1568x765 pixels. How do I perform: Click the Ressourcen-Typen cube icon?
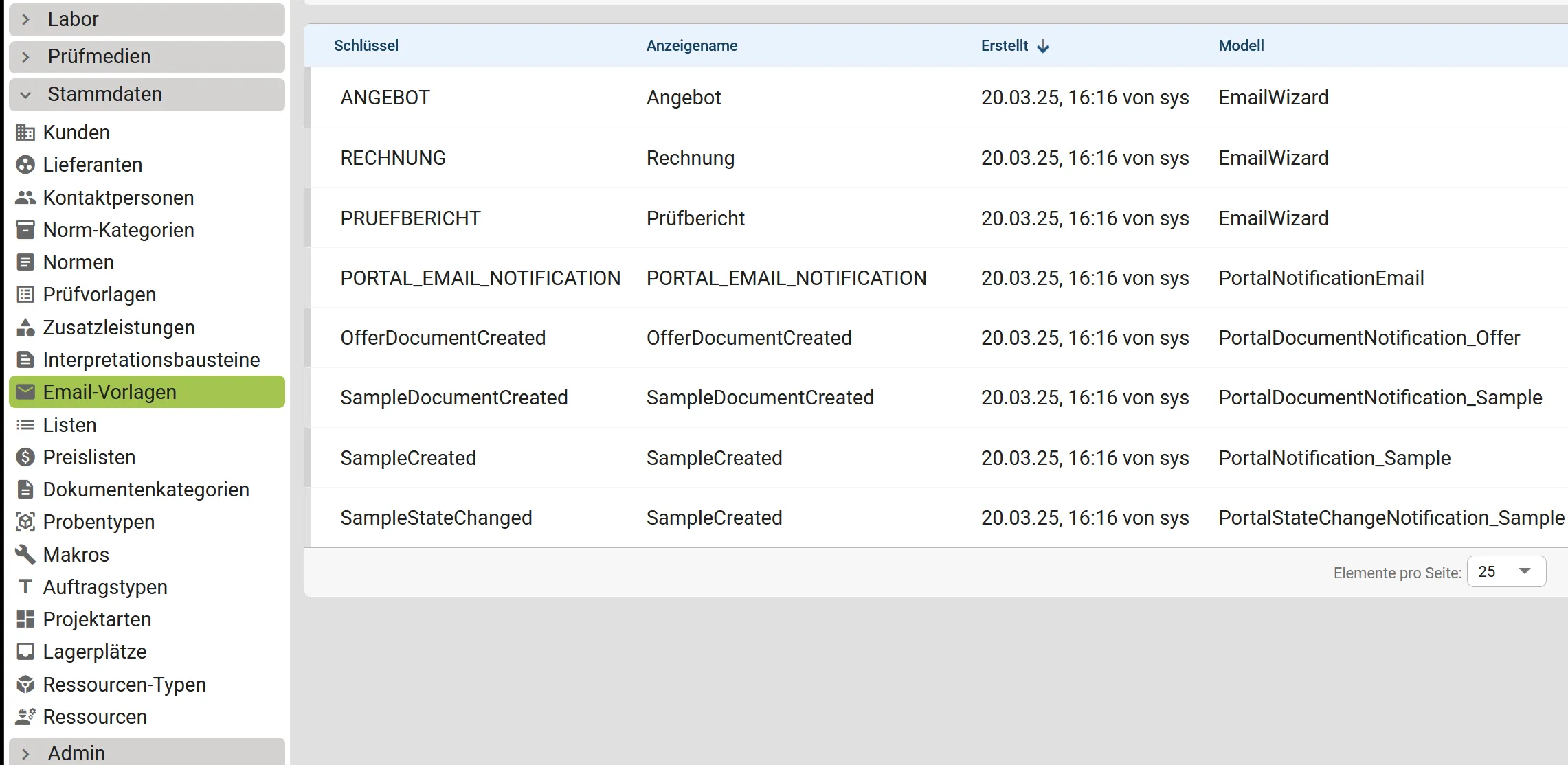pos(25,685)
